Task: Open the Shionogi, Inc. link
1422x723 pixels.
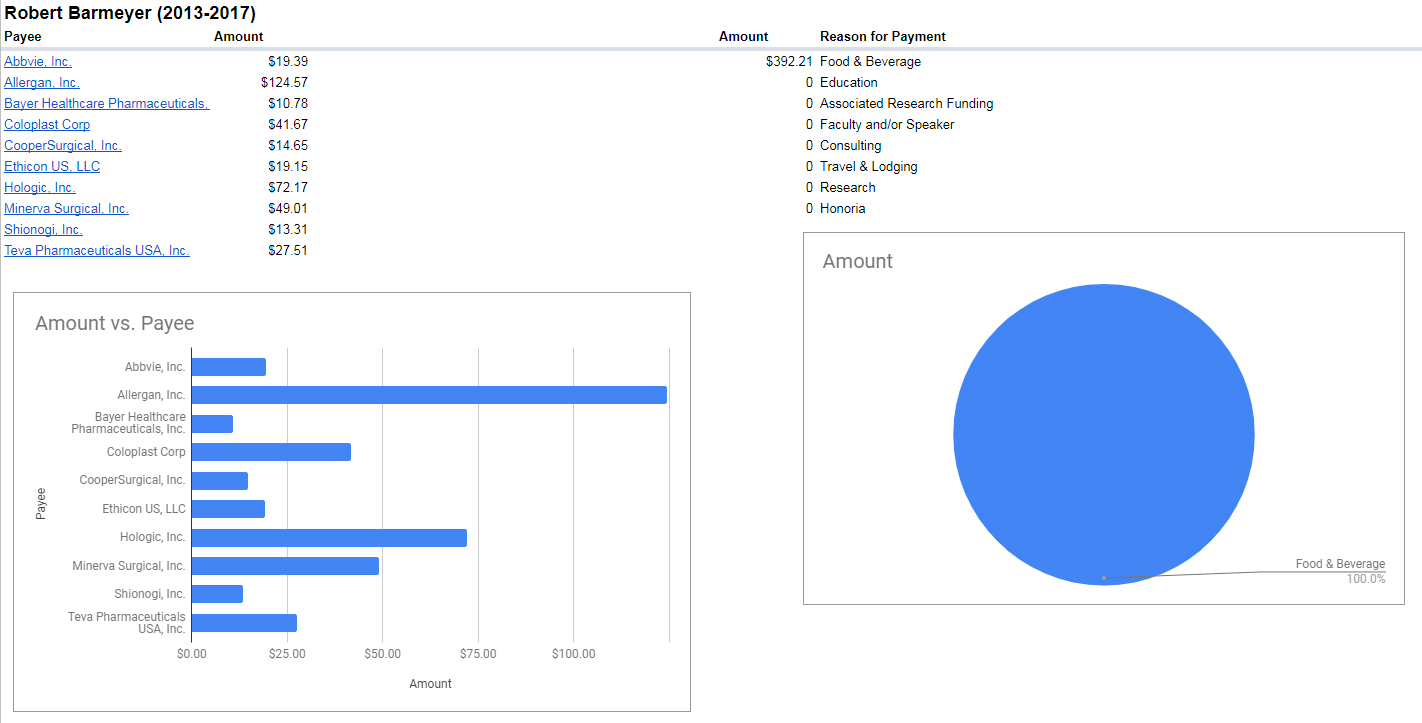Action: click(x=43, y=230)
